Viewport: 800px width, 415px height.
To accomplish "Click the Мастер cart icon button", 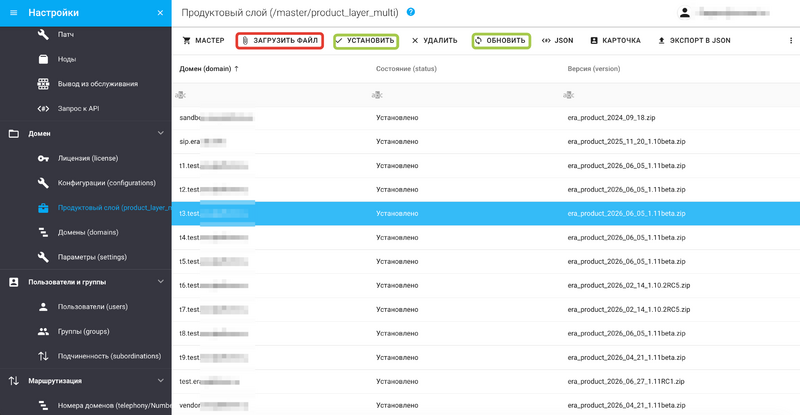I will pyautogui.click(x=204, y=41).
